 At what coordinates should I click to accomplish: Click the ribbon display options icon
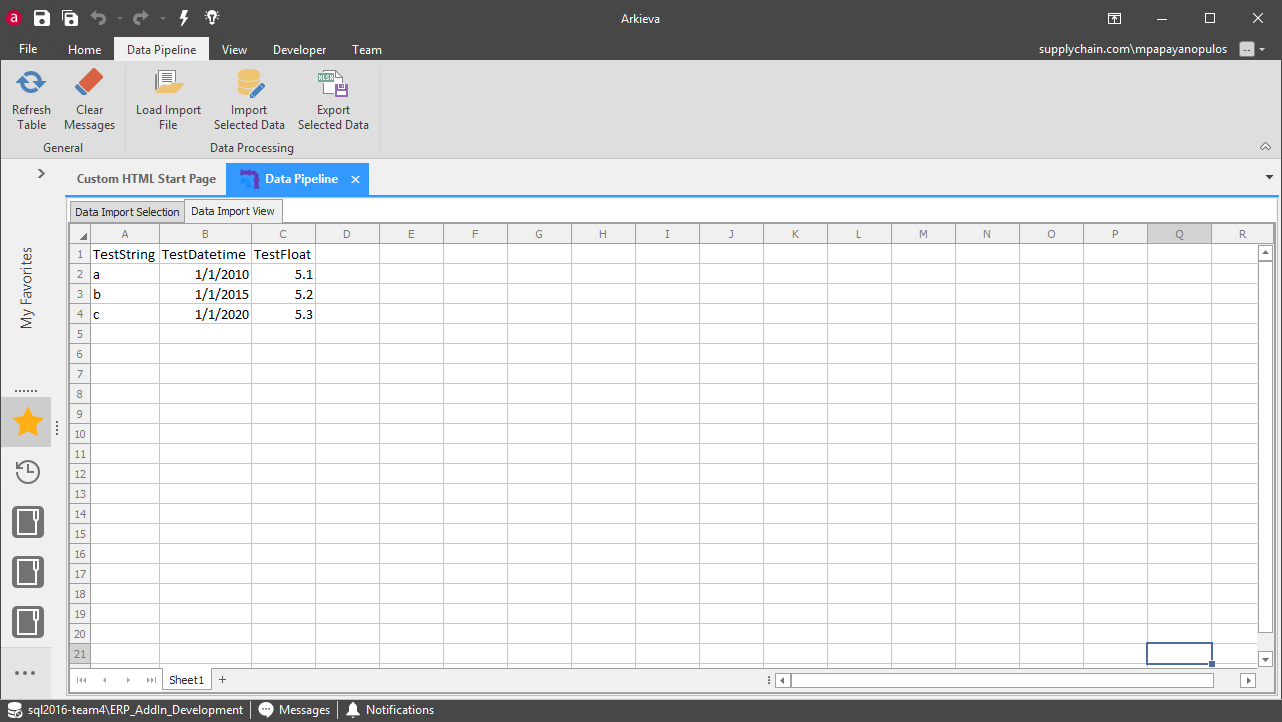pos(1114,18)
